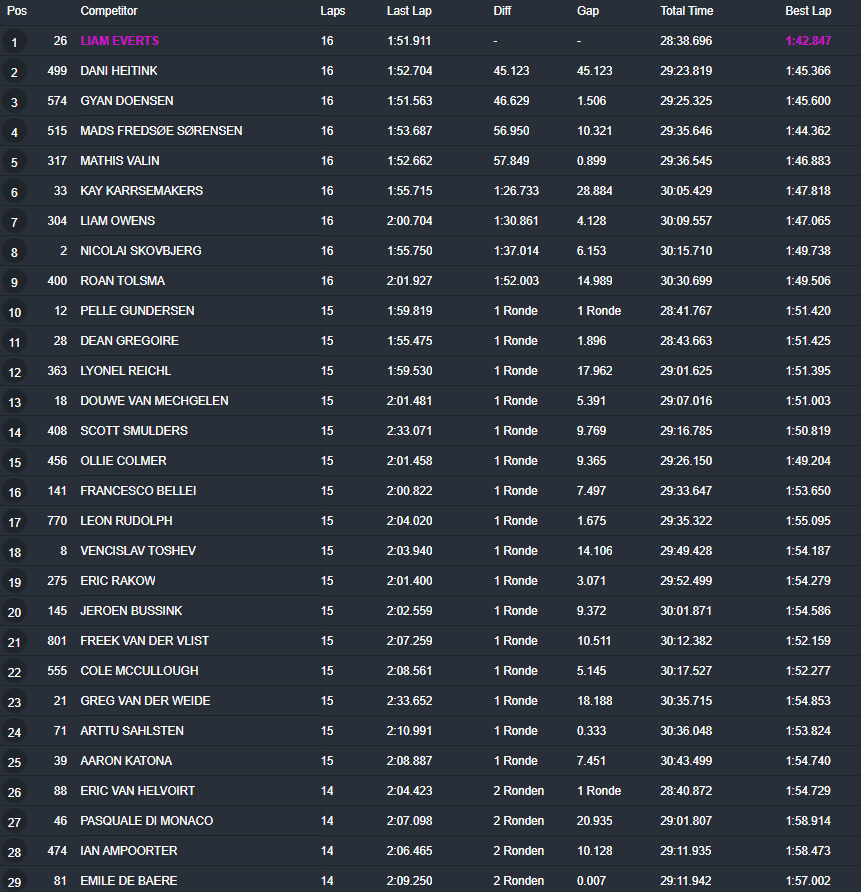Sort table by Best Lap header
The image size is (861, 892).
(x=808, y=11)
